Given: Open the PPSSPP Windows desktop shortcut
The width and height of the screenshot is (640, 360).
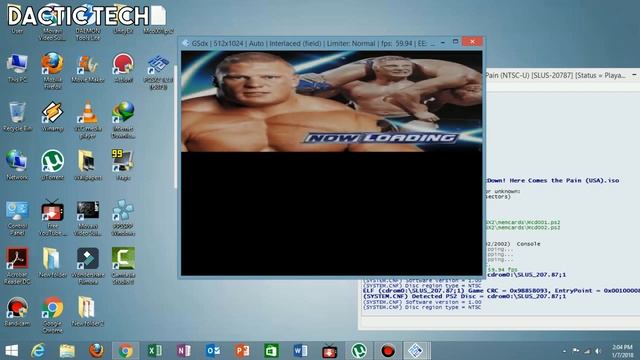Looking at the screenshot, I should pyautogui.click(x=123, y=217).
